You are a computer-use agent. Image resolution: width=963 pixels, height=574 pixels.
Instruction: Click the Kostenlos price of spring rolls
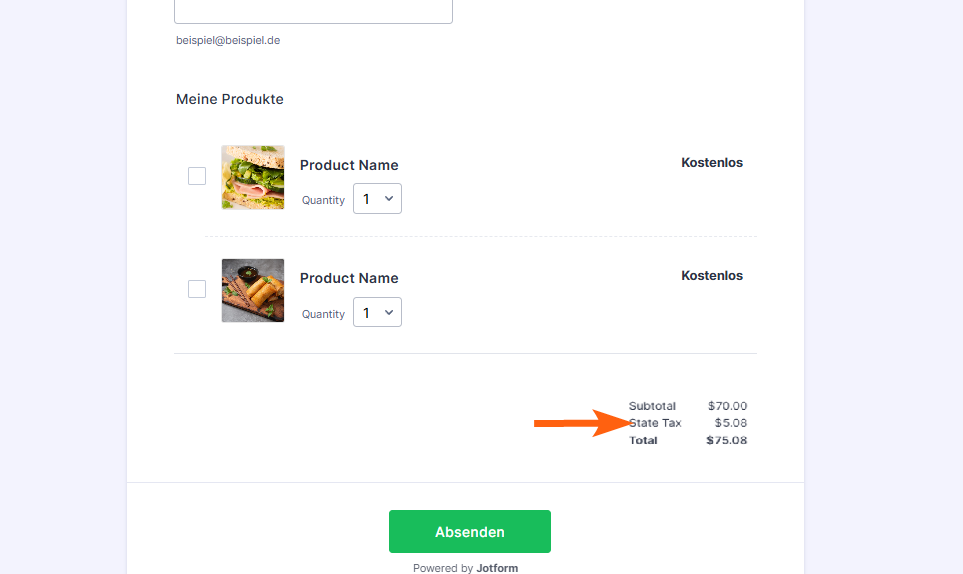[712, 275]
